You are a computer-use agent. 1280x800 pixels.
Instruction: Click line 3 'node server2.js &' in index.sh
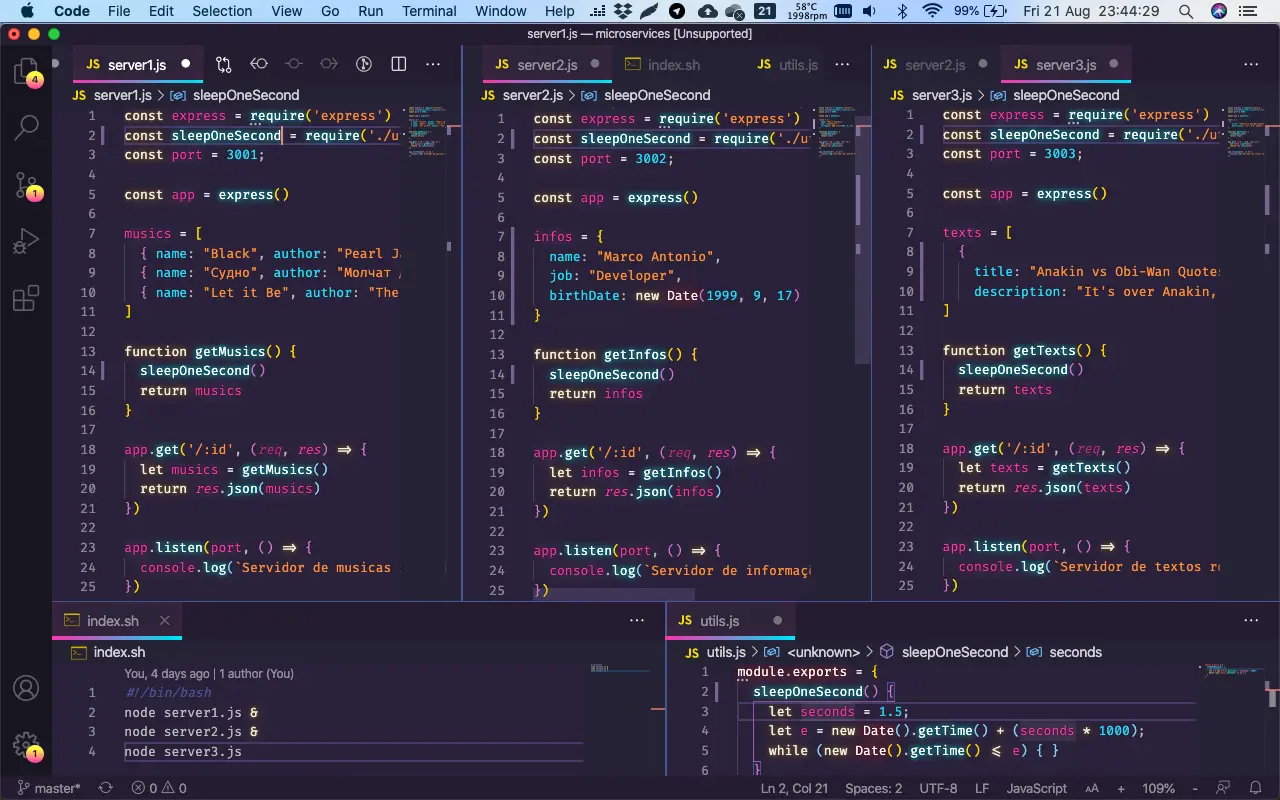(191, 732)
